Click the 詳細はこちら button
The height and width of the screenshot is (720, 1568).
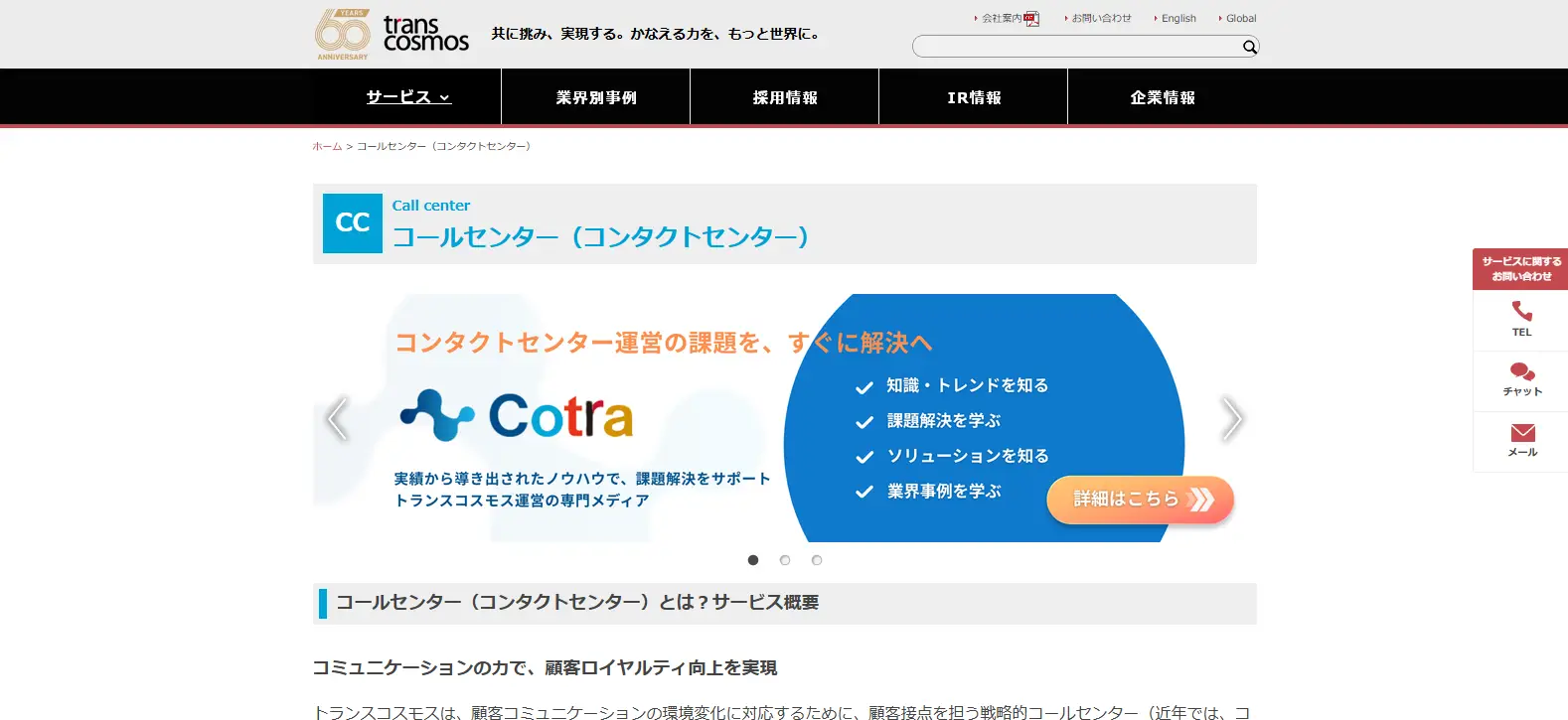(x=1140, y=500)
